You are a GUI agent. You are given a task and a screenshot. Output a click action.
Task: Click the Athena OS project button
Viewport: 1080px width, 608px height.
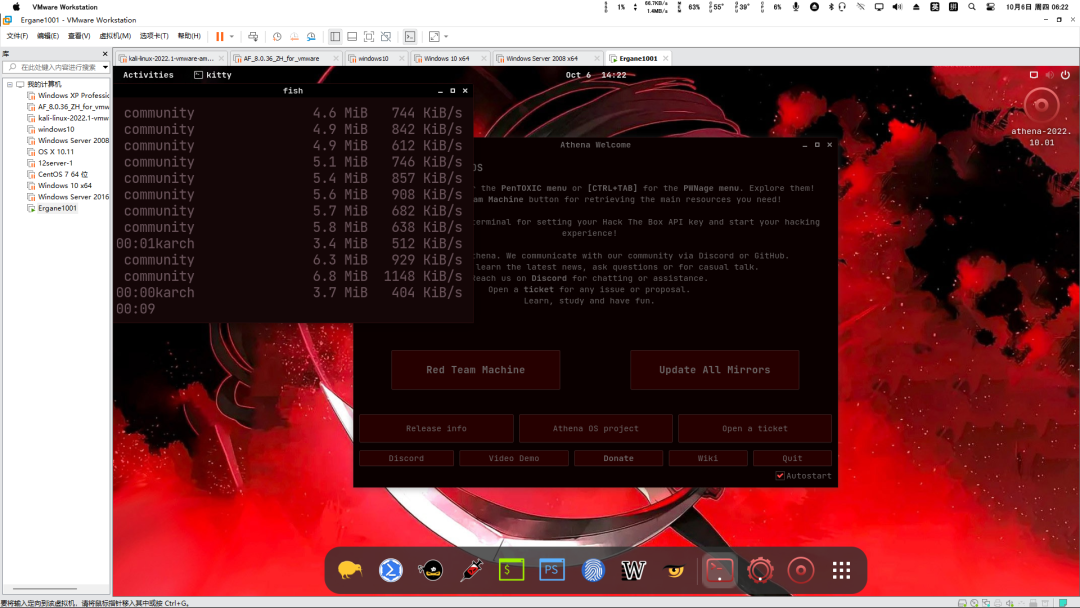point(595,428)
